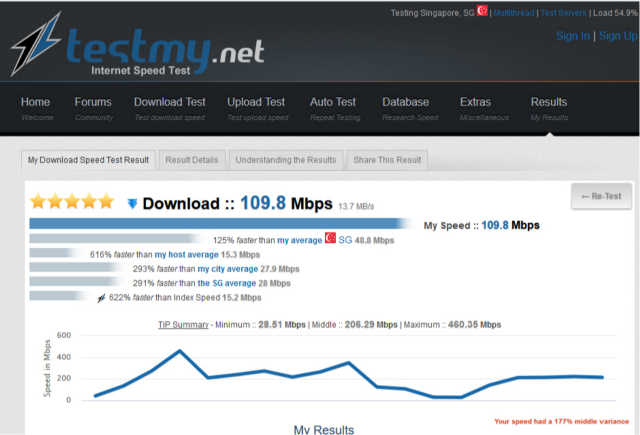Click the SG link after the flag
This screenshot has height=435, width=640.
[x=345, y=240]
